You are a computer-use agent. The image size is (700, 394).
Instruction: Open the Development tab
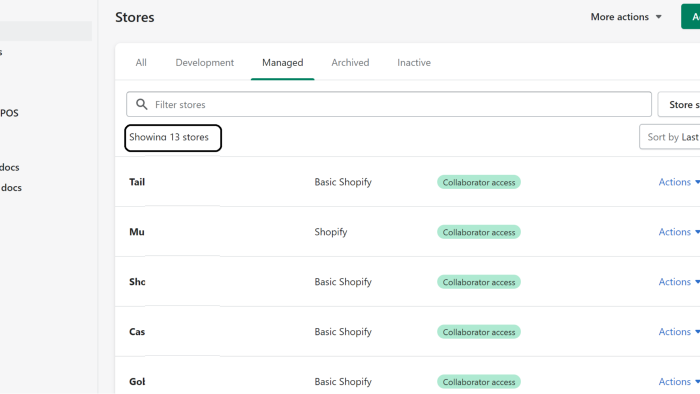[204, 63]
